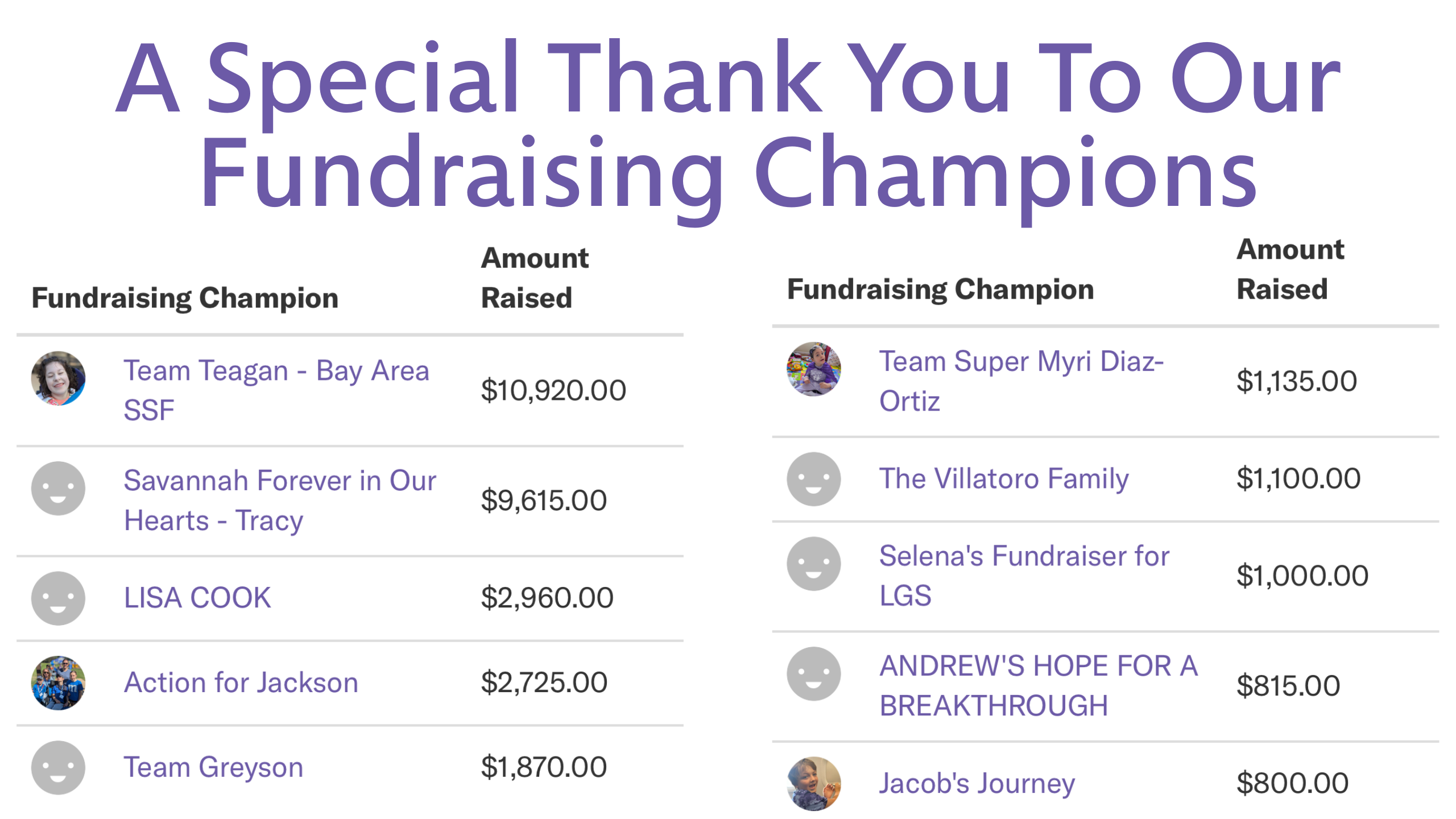1456x819 pixels.
Task: Click Jacob's Journey photo avatar
Action: coord(814,784)
